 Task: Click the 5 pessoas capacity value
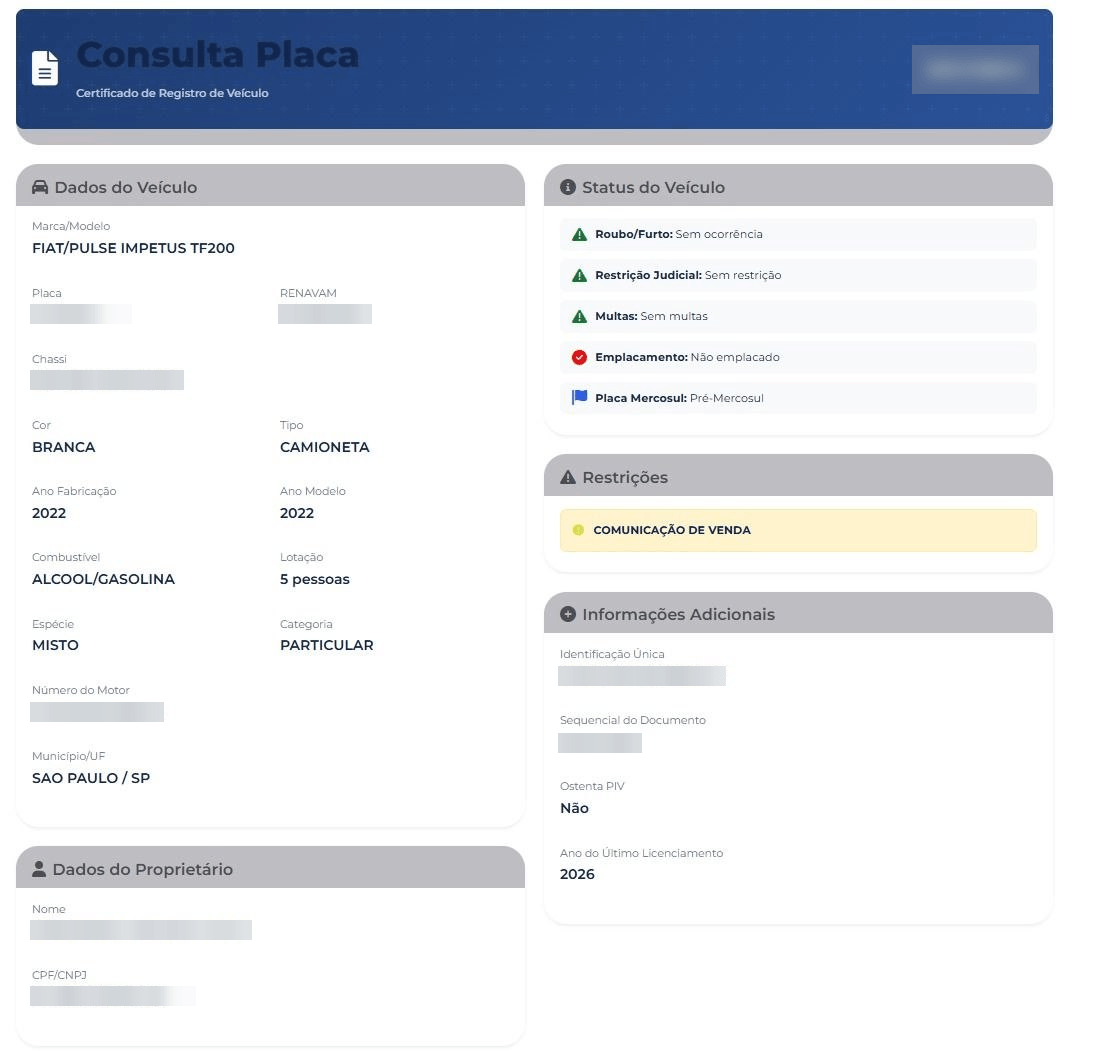tap(315, 580)
